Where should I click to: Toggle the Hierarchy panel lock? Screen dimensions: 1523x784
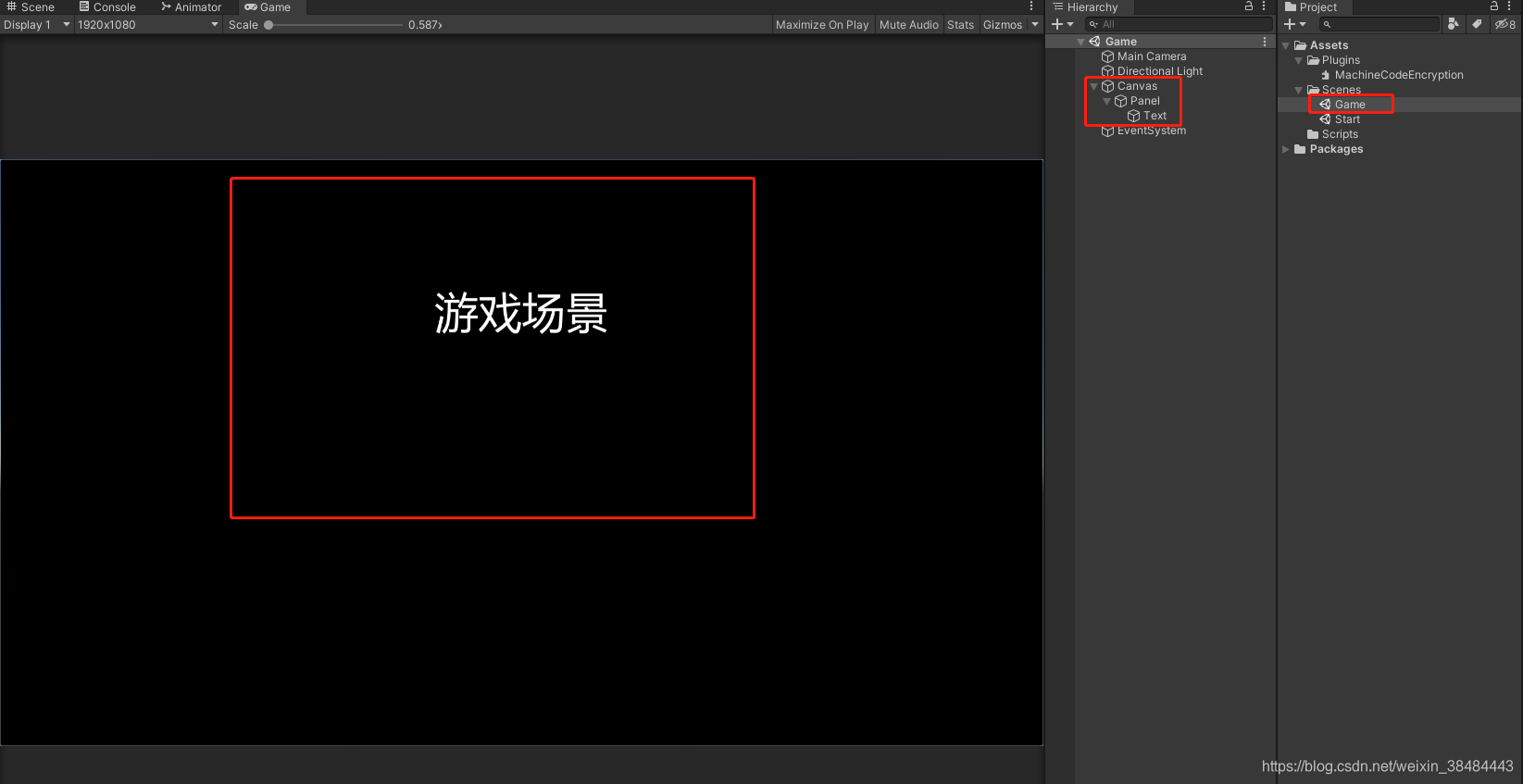pos(1248,6)
